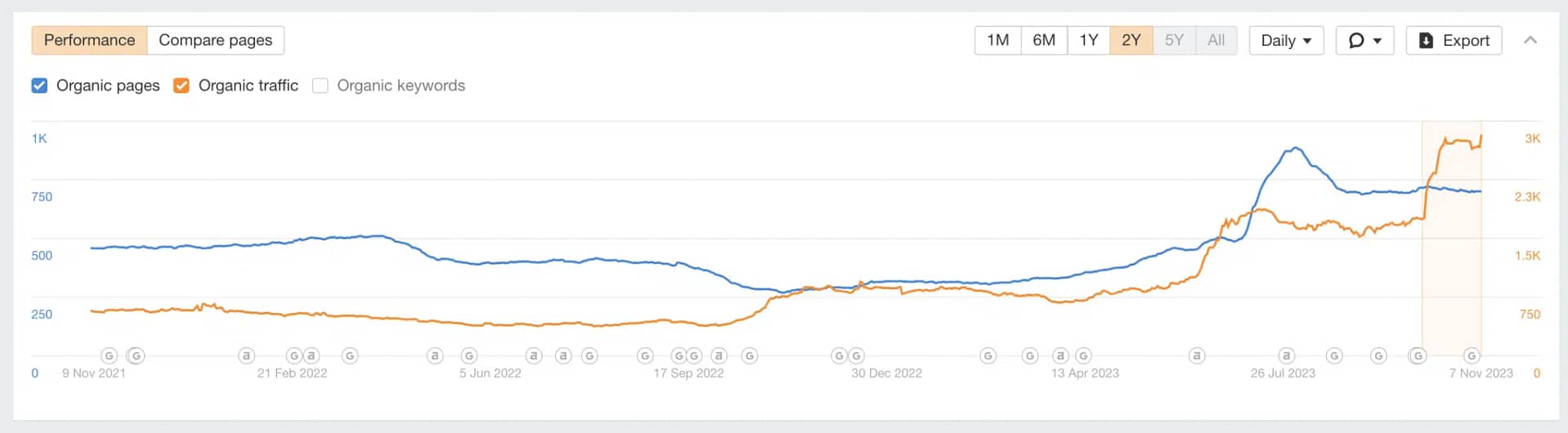Open the Daily granularity dropdown
Image resolution: width=1568 pixels, height=433 pixels.
pos(1285,40)
